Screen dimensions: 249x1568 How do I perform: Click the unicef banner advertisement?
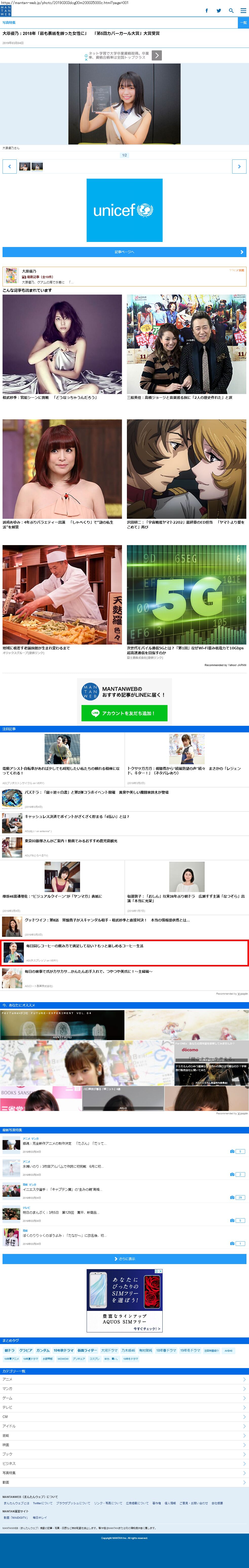point(124,210)
